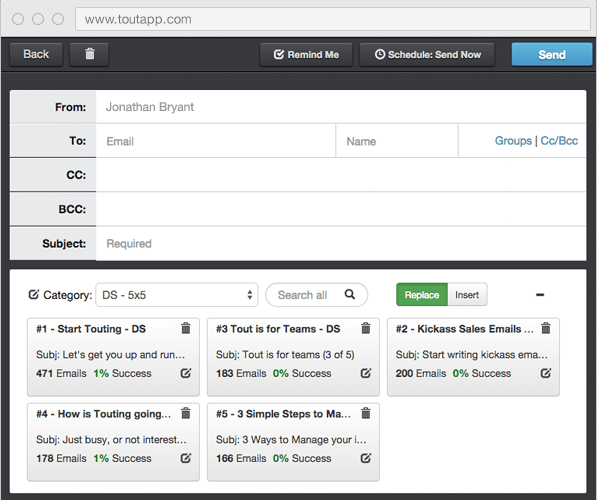Open the Category dropdown showing DS - 5x5
This screenshot has width=597, height=500.
177,295
